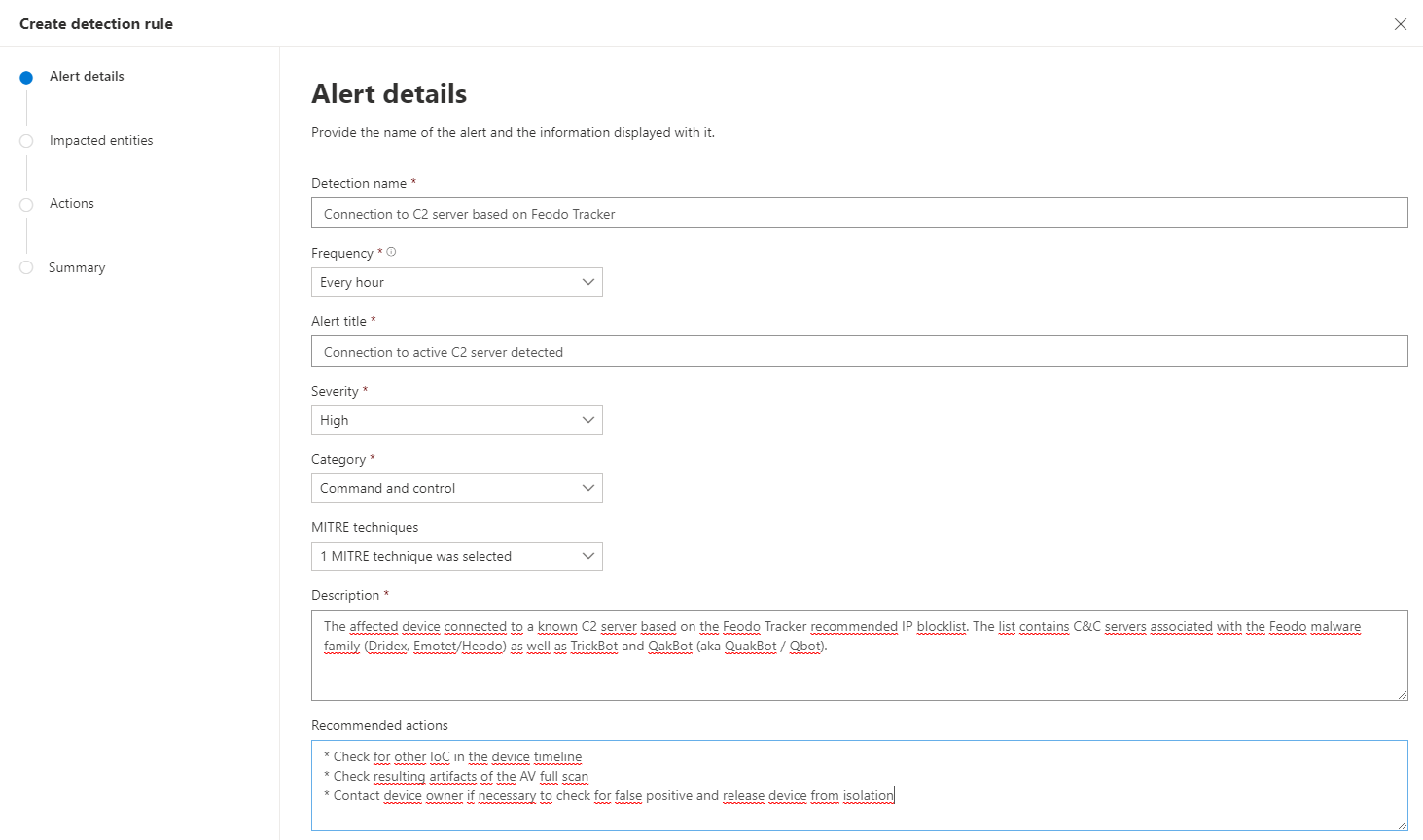The image size is (1423, 840).
Task: Click the Description resize handle
Action: point(1404,693)
